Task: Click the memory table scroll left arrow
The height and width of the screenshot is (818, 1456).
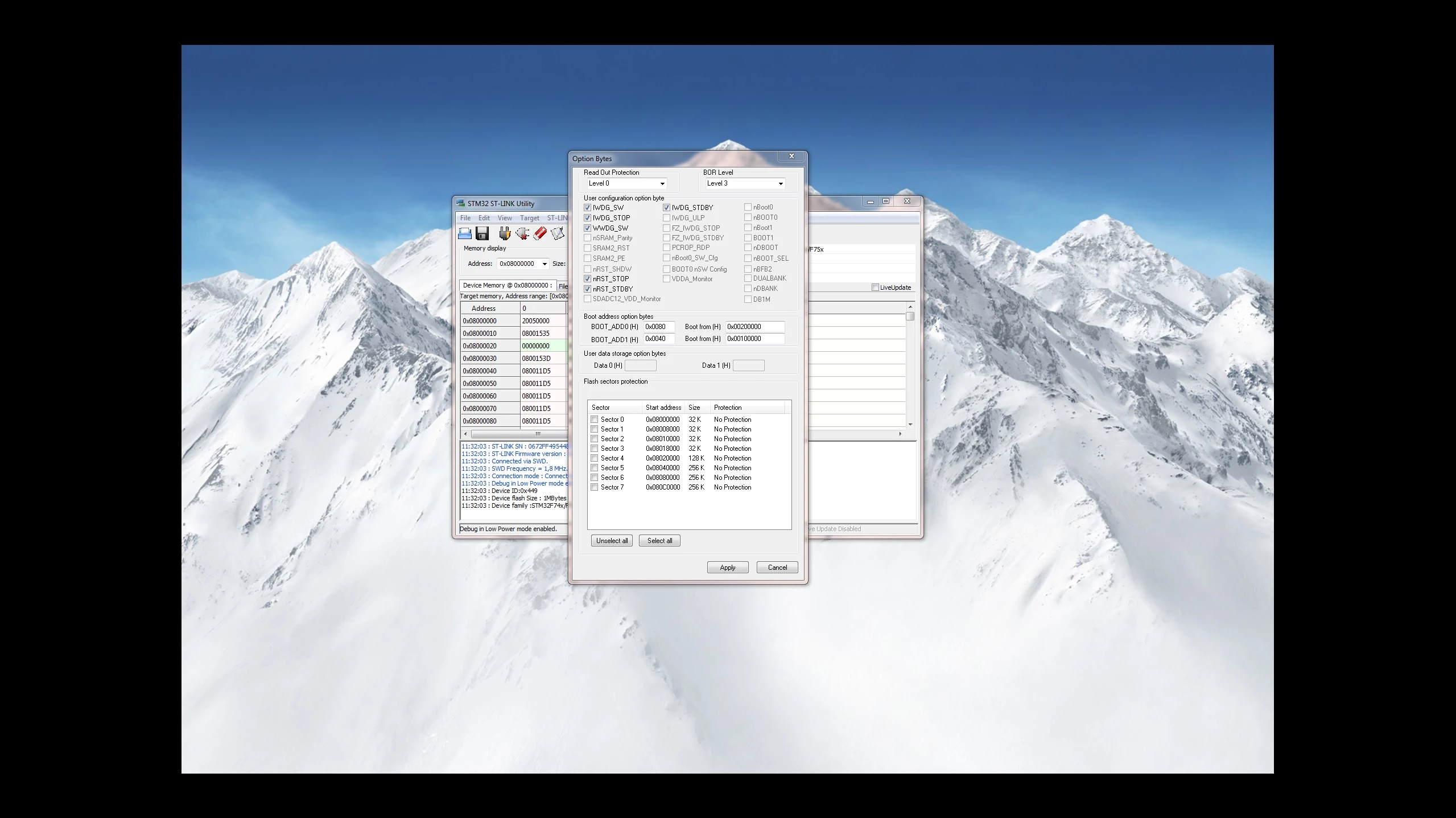Action: click(465, 434)
